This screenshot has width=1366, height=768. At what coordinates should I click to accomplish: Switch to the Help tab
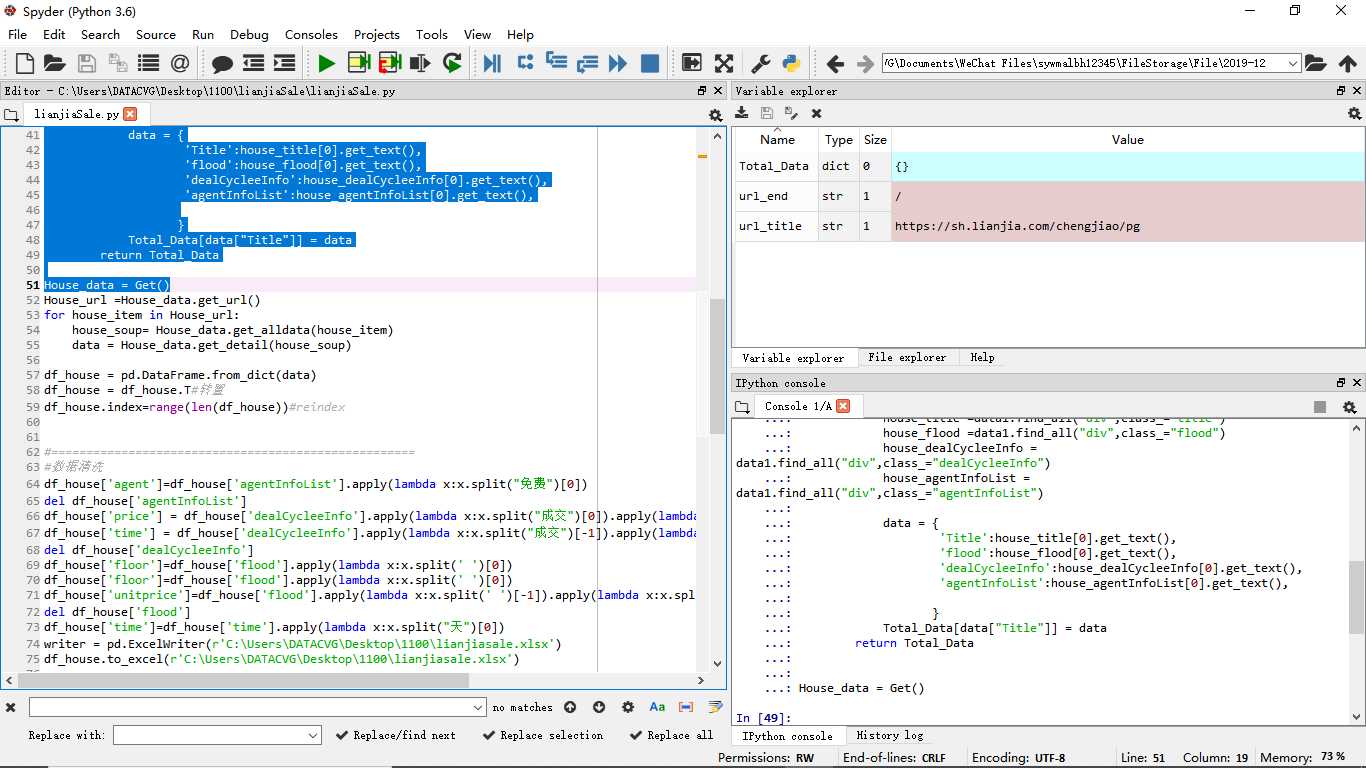tap(982, 357)
